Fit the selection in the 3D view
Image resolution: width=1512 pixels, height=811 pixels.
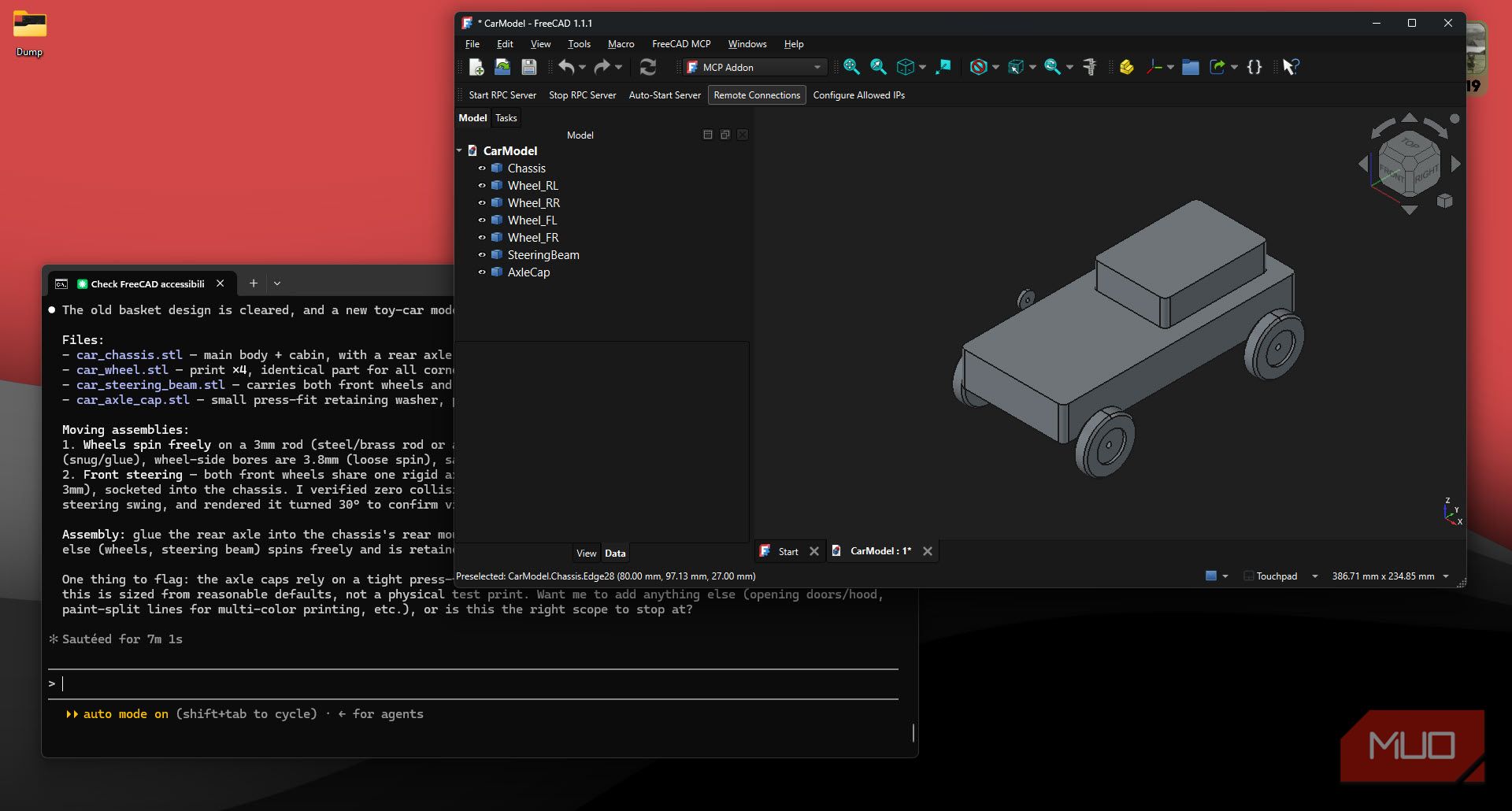tap(878, 68)
